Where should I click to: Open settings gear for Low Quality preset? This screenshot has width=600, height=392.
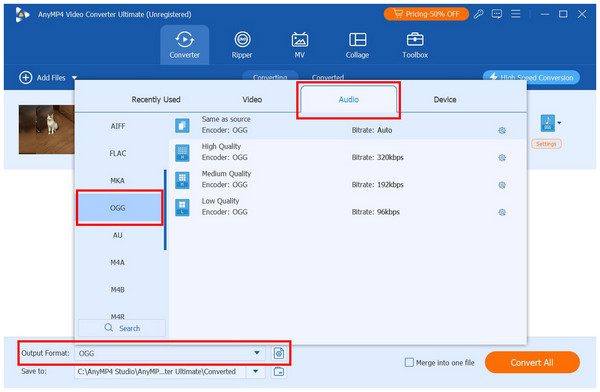pyautogui.click(x=502, y=212)
